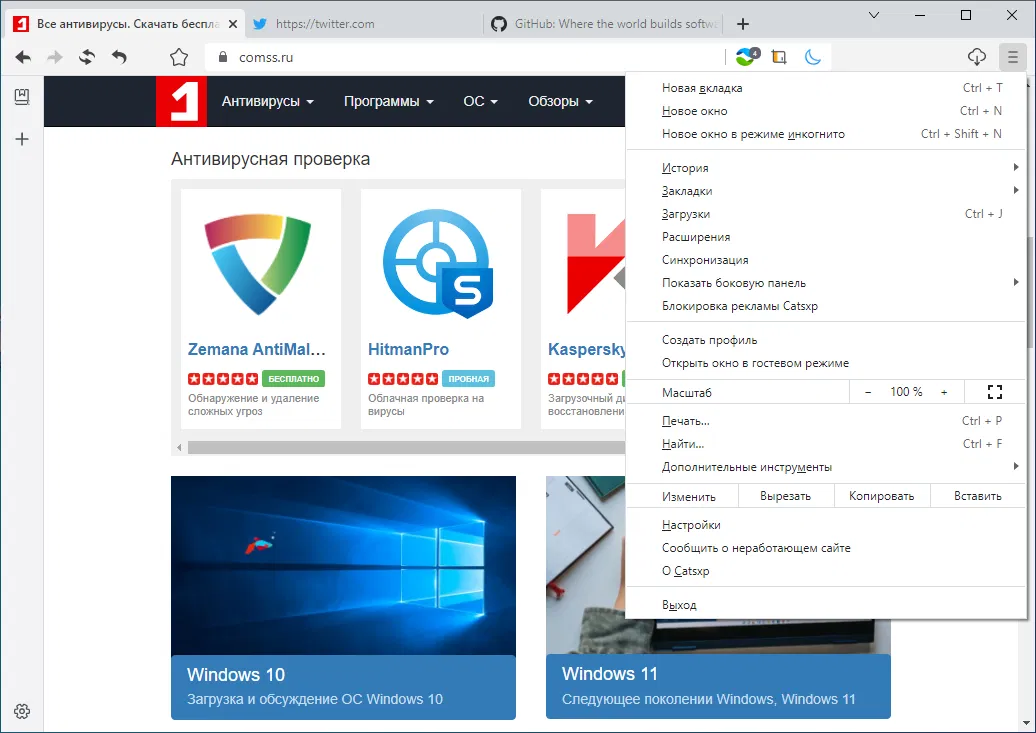
Task: Choose Новое окно в режиме инкогнито
Action: click(x=826, y=134)
